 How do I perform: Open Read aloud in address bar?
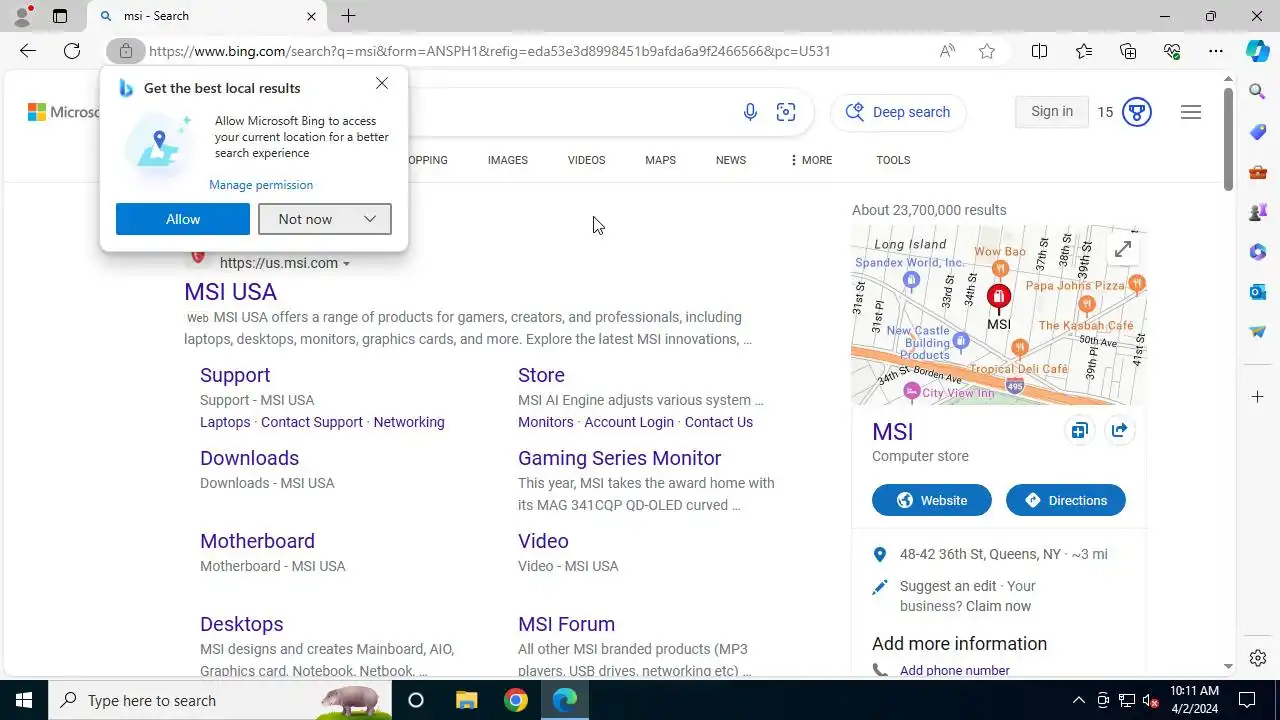(x=947, y=51)
